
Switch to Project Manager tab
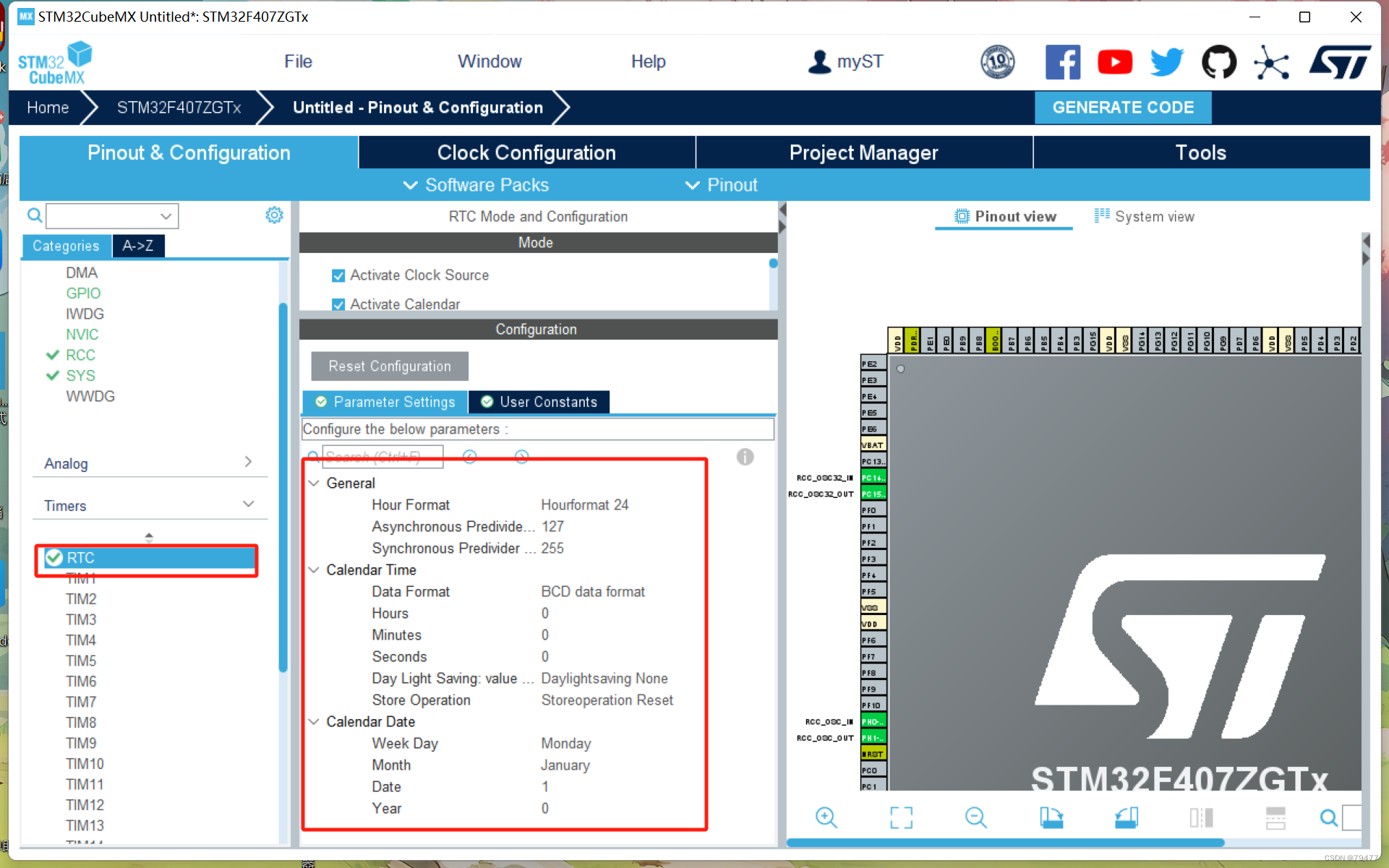[x=864, y=152]
